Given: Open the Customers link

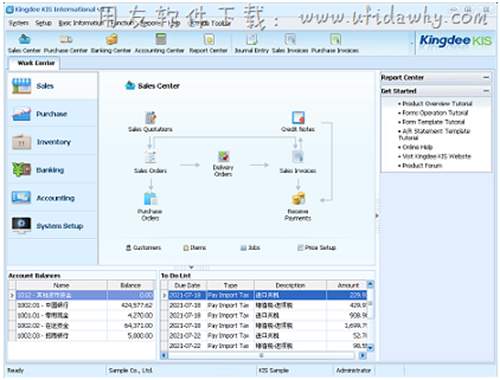Looking at the screenshot, I should coord(144,248).
